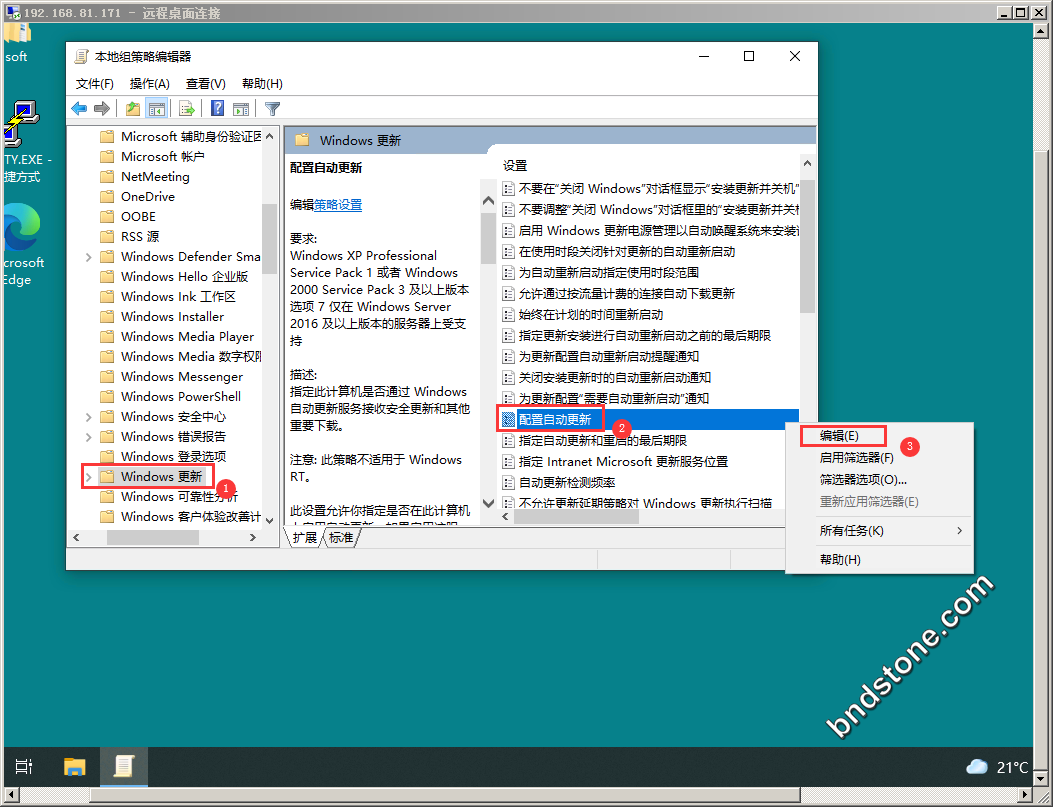Screen dimensions: 1053x807
Task: Toggle the Show/Hide Console Tree icon
Action: point(156,109)
